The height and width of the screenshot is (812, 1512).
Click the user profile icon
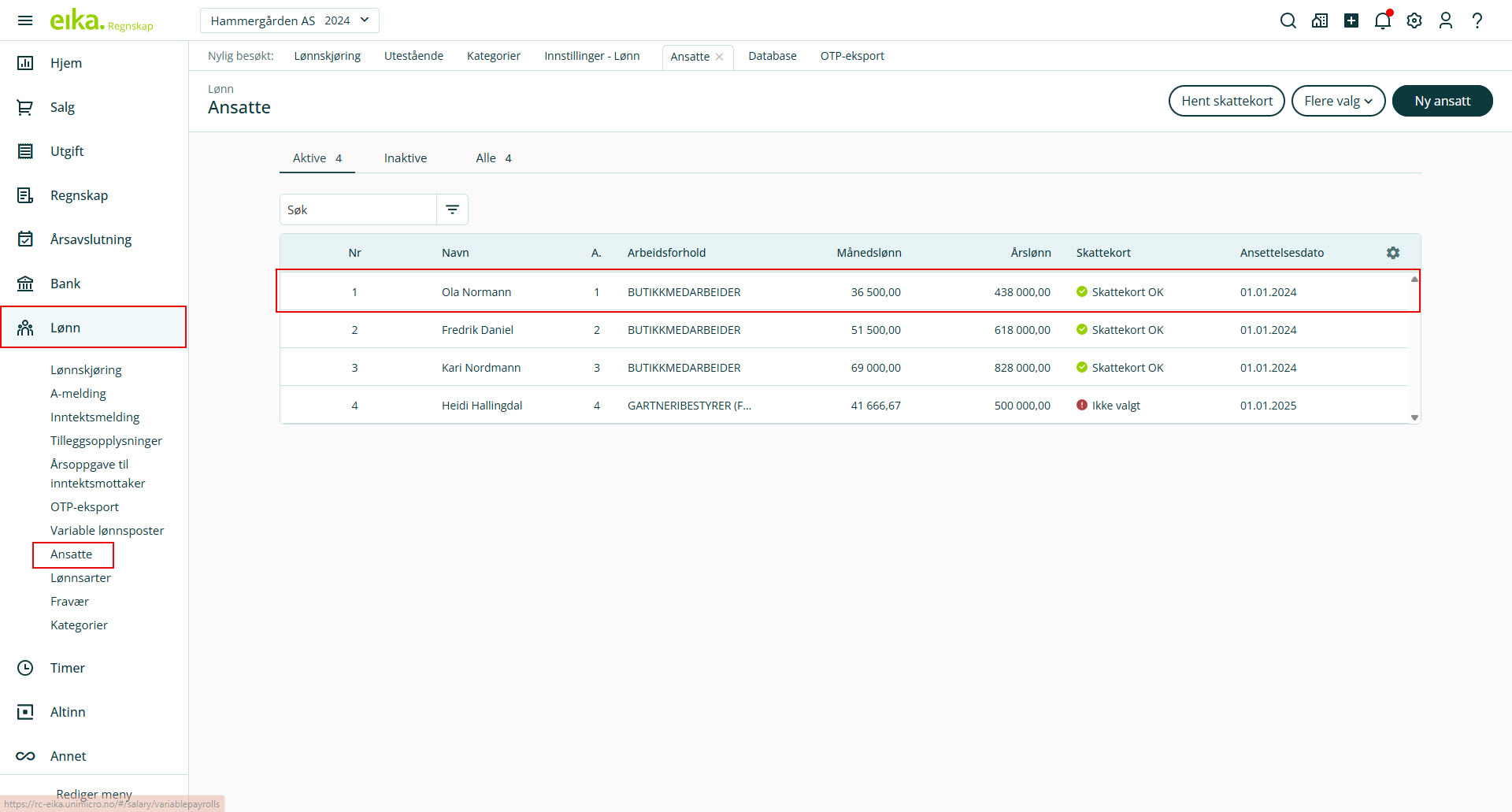click(x=1446, y=20)
